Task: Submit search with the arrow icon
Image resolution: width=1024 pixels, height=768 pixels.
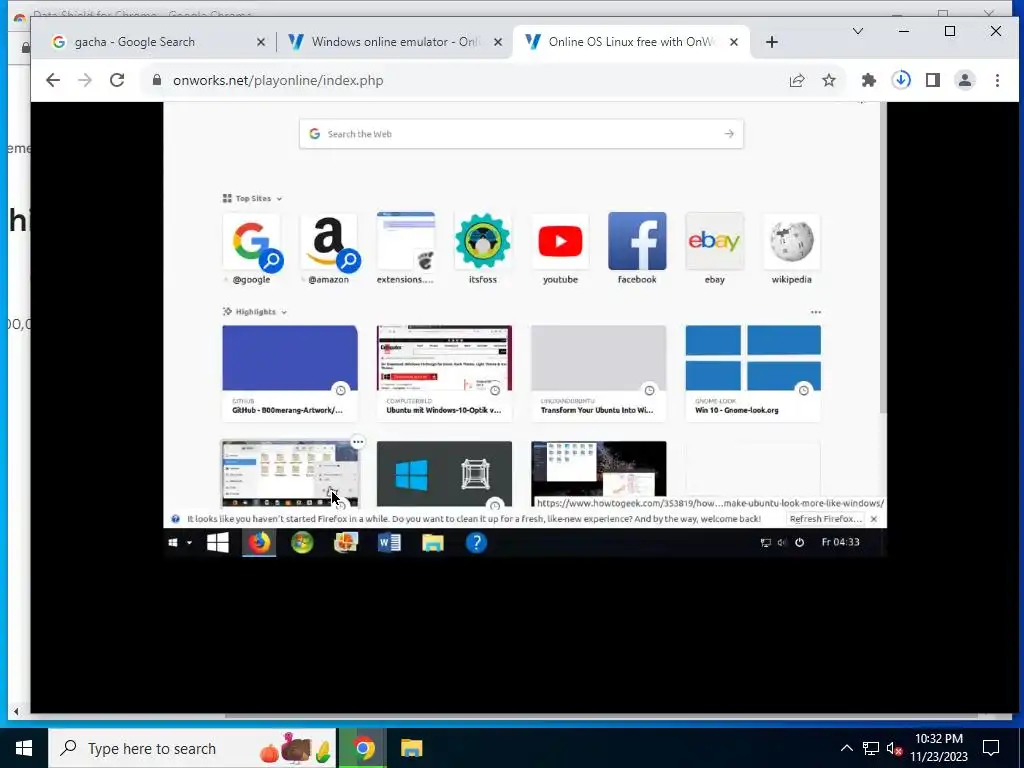Action: pos(729,134)
